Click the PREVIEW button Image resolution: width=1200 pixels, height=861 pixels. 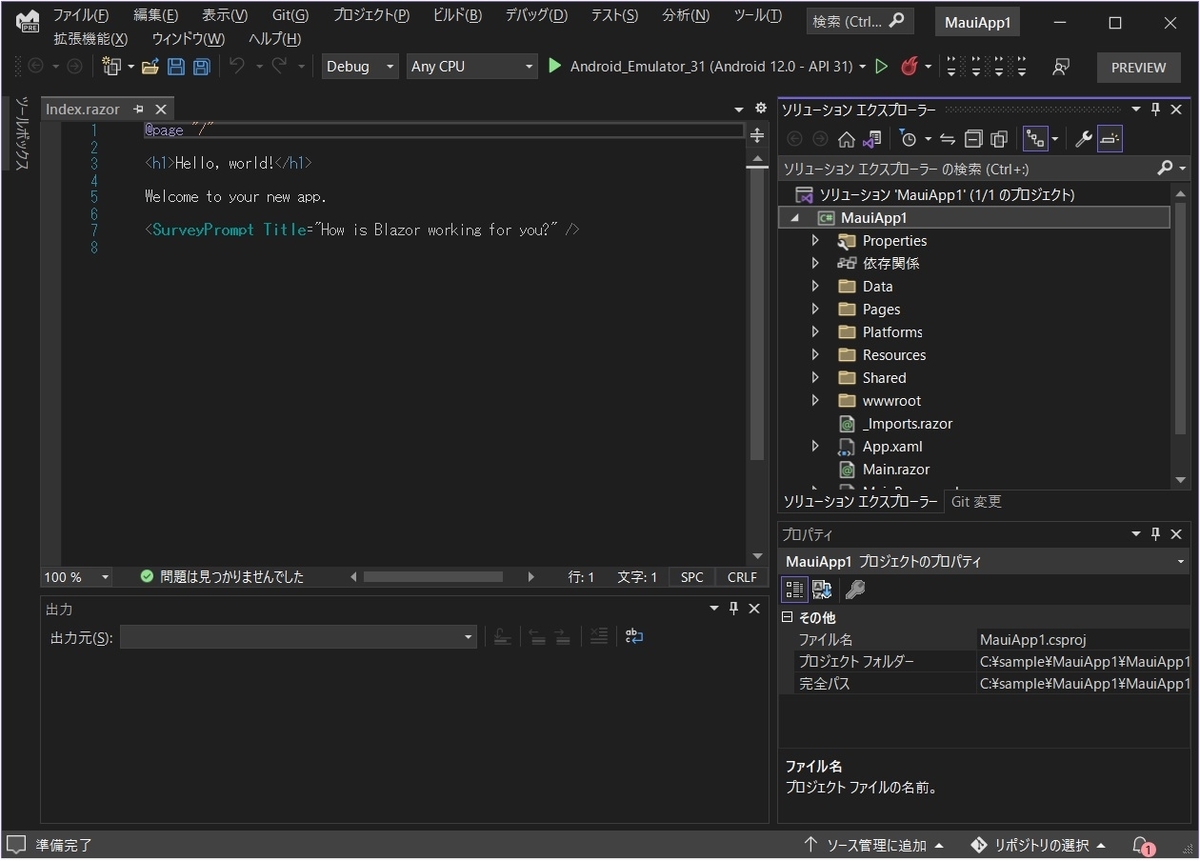(x=1138, y=67)
